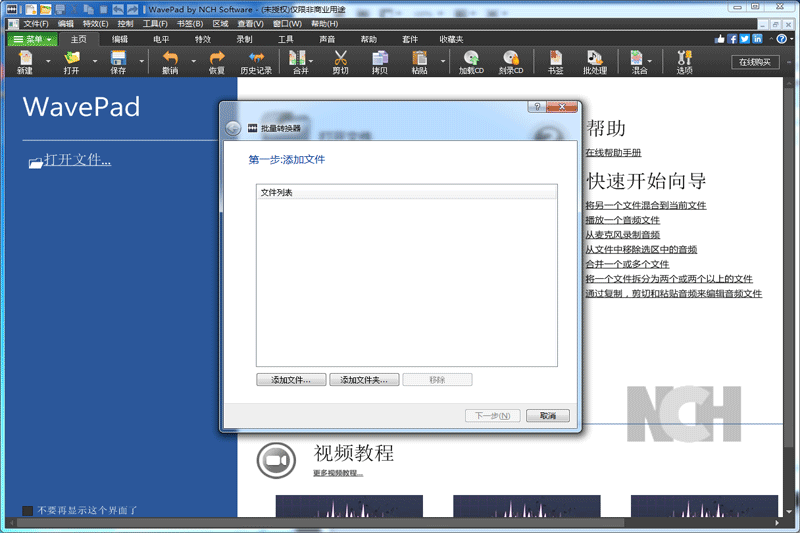
Task: Click the 粘贴 (Paste) clipboard icon
Action: (419, 62)
